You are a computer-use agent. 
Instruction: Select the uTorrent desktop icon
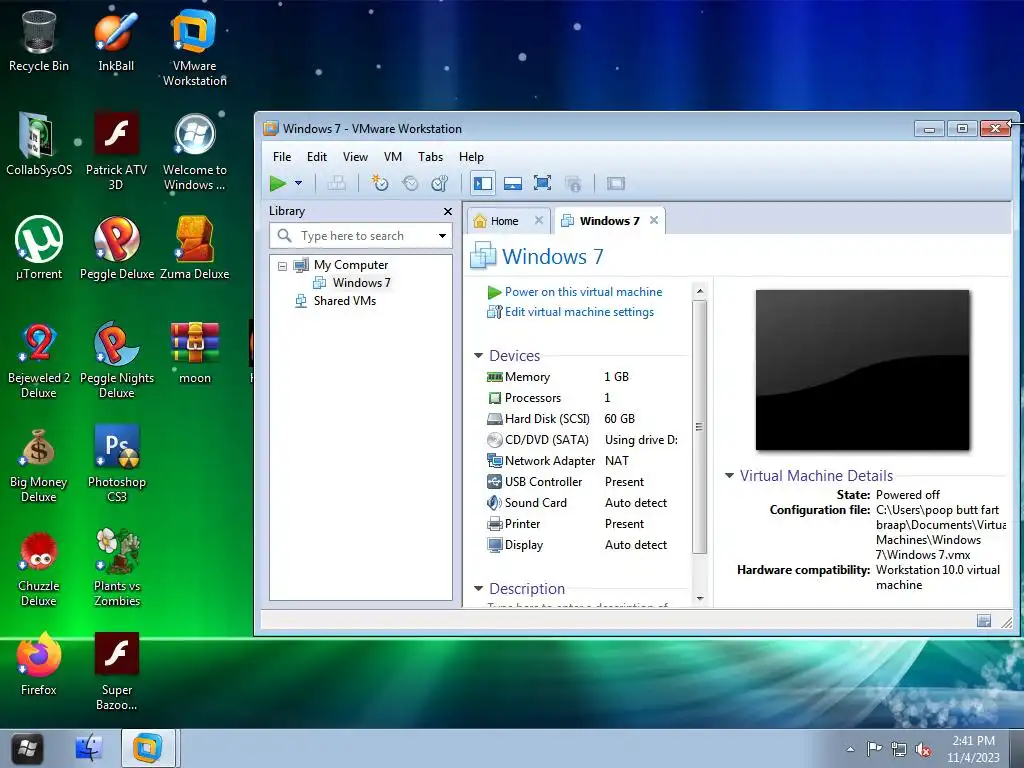coord(39,248)
